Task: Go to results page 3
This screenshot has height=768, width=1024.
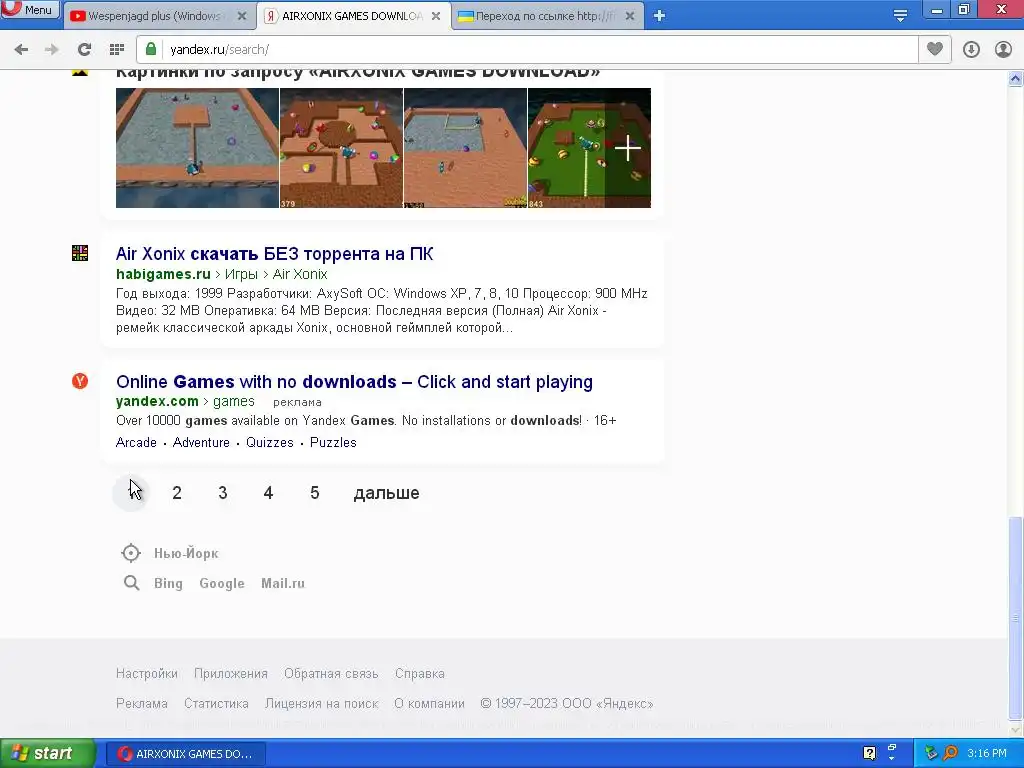Action: point(223,493)
